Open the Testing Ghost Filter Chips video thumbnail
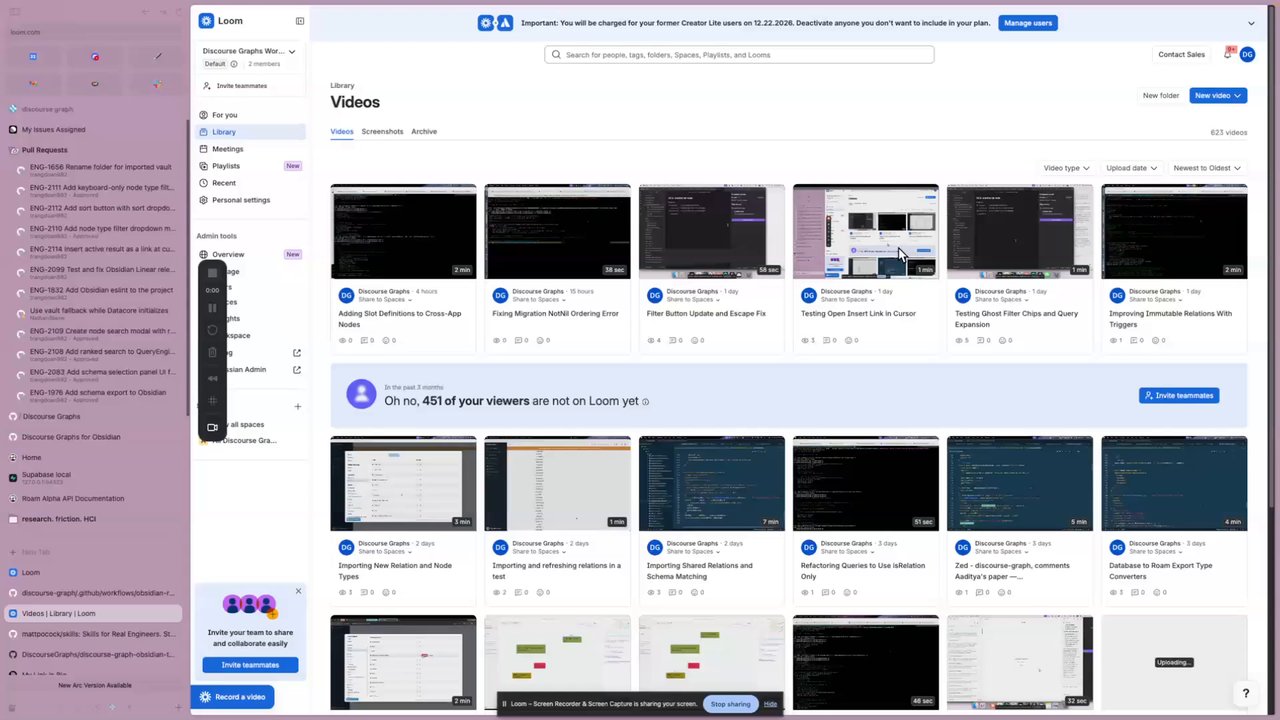 coord(1020,231)
